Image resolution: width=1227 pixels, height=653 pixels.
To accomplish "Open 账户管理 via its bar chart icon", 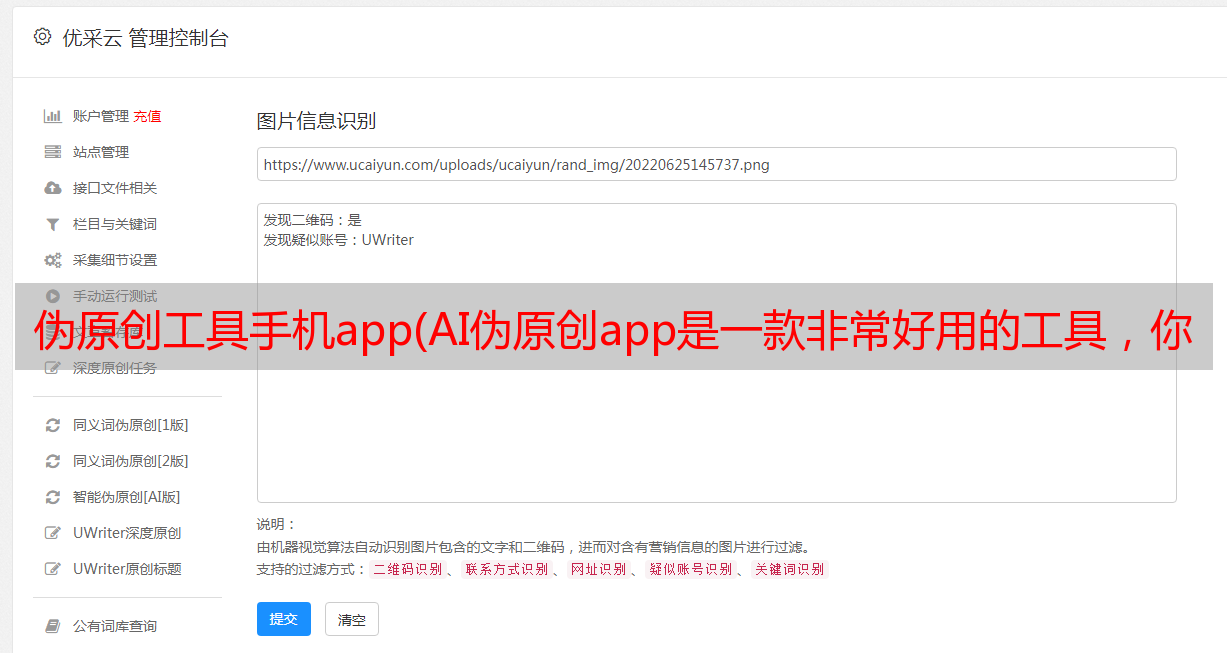I will tap(53, 116).
